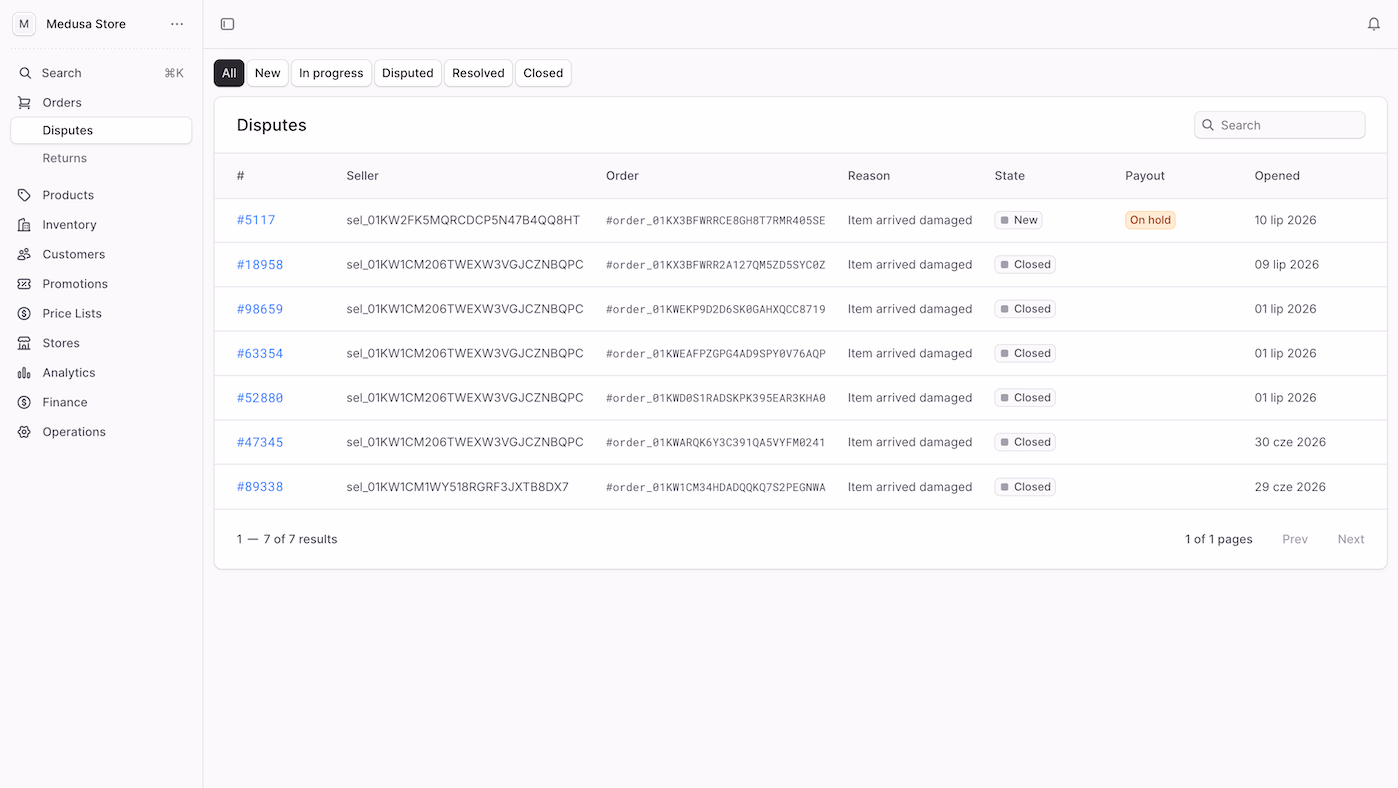Image resolution: width=1398 pixels, height=788 pixels.
Task: Select the All filter tab
Action: pyautogui.click(x=229, y=73)
